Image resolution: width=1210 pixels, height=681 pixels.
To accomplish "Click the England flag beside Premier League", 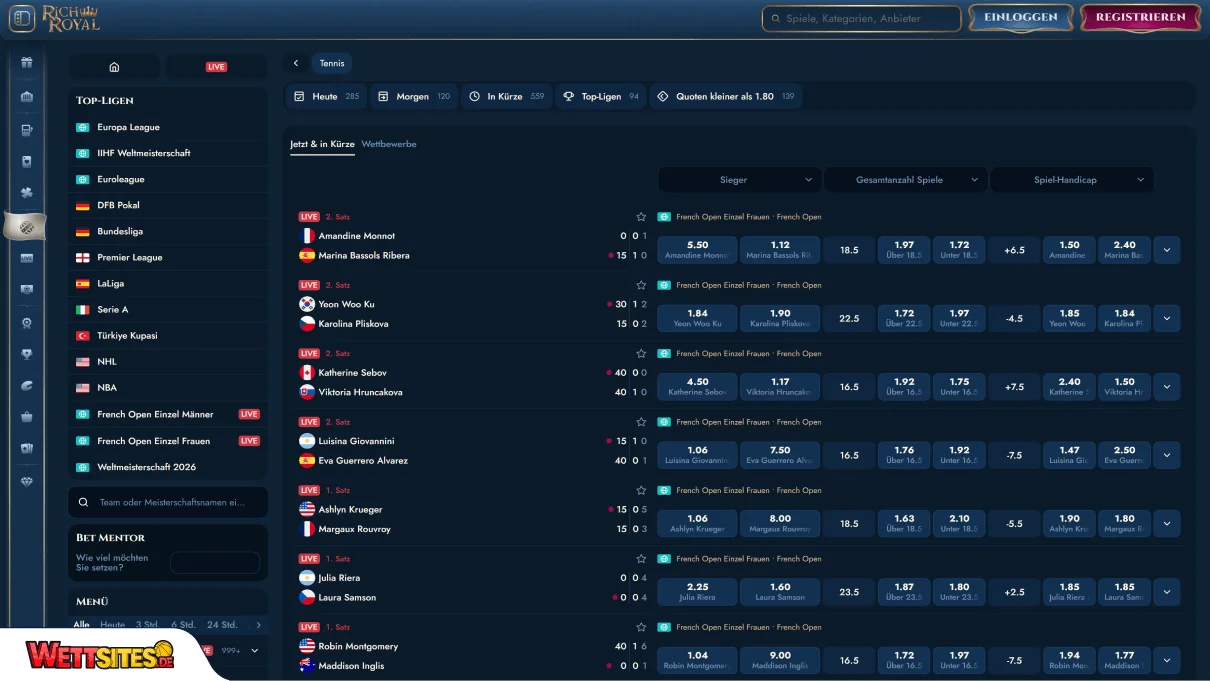I will [x=83, y=258].
